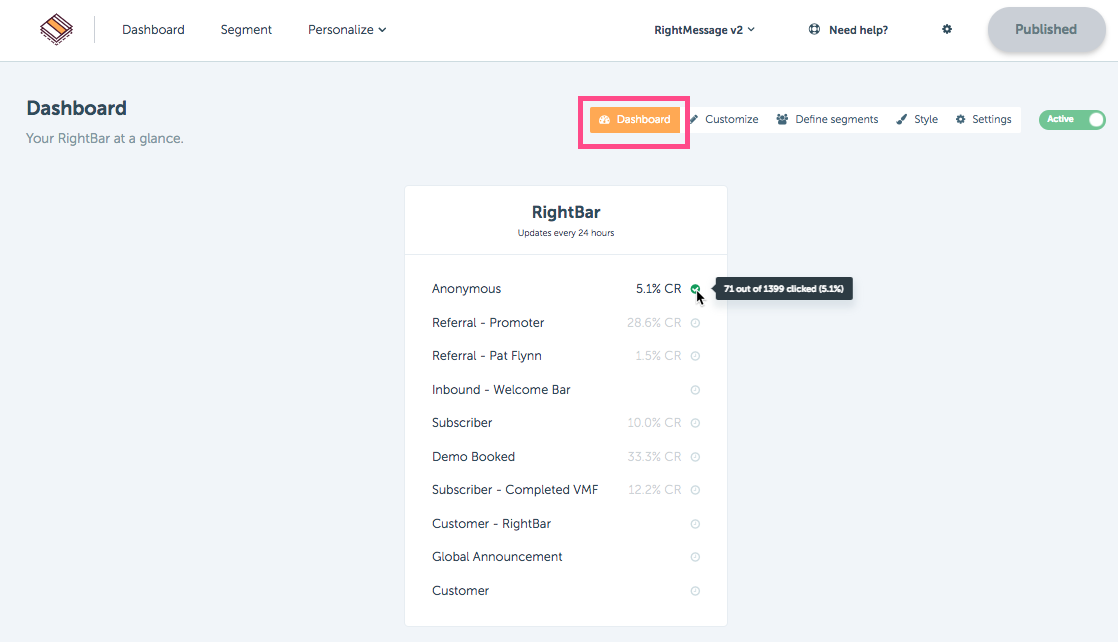Select the Customer - RightBar segment name

491,524
